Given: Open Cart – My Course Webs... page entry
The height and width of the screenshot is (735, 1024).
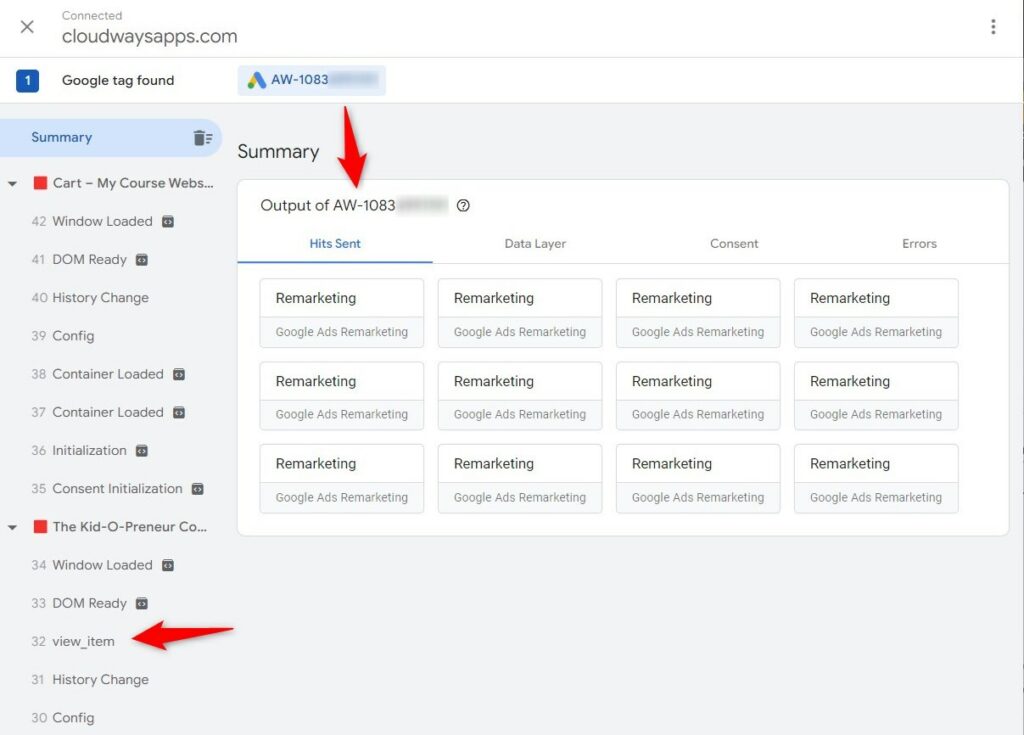Looking at the screenshot, I should [x=133, y=183].
